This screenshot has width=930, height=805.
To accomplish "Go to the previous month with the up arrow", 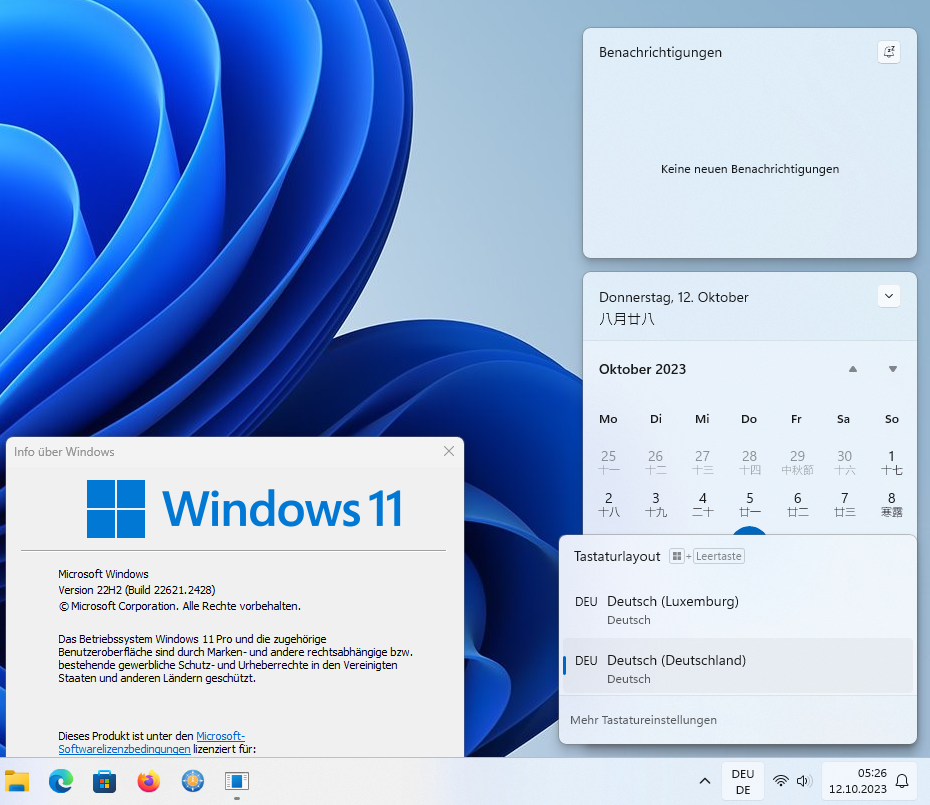I will coord(852,369).
